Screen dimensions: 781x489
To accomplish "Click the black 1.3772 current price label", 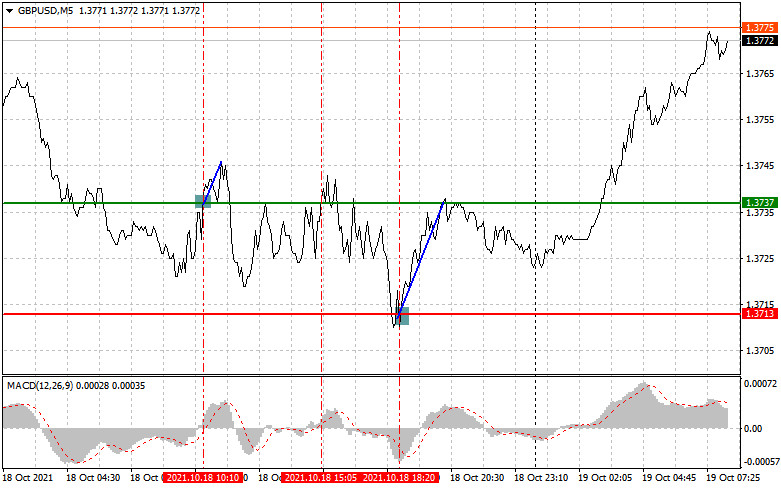I will 760,41.
